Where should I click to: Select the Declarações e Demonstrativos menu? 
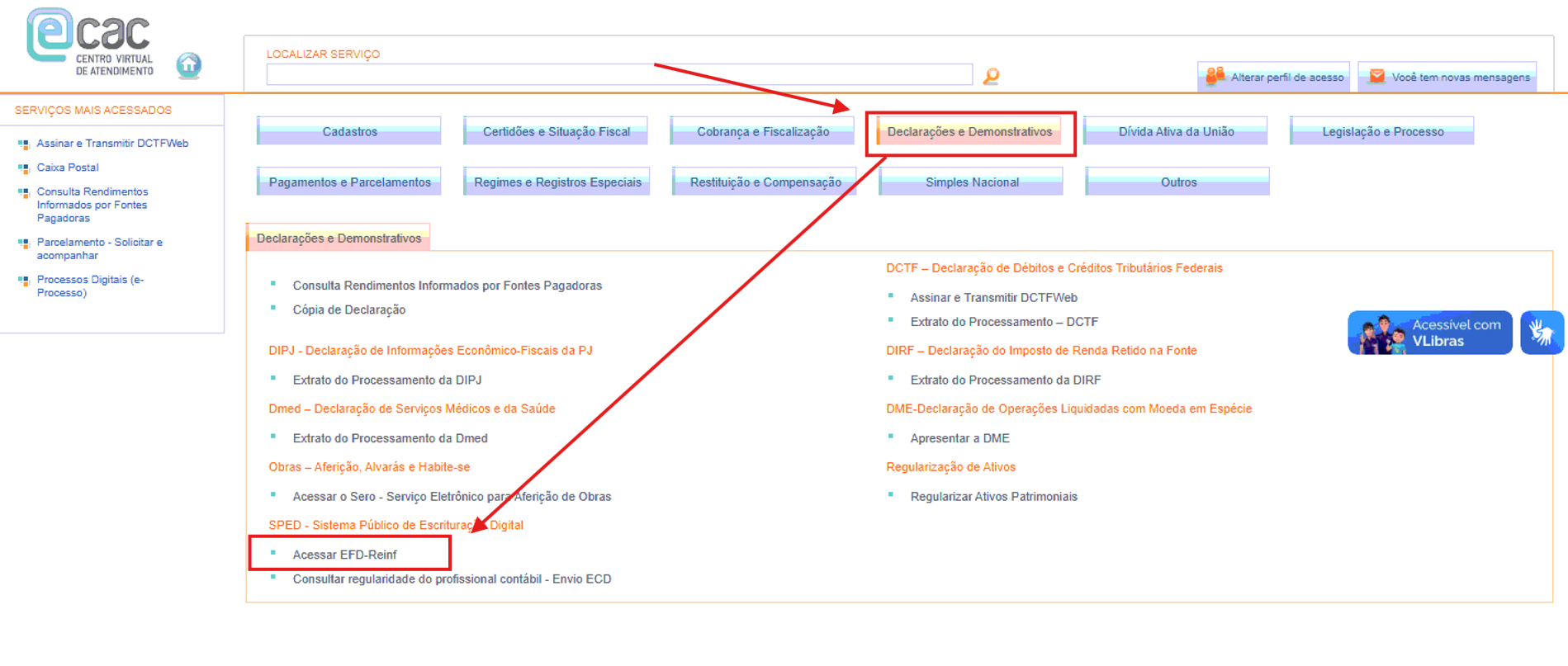[969, 131]
